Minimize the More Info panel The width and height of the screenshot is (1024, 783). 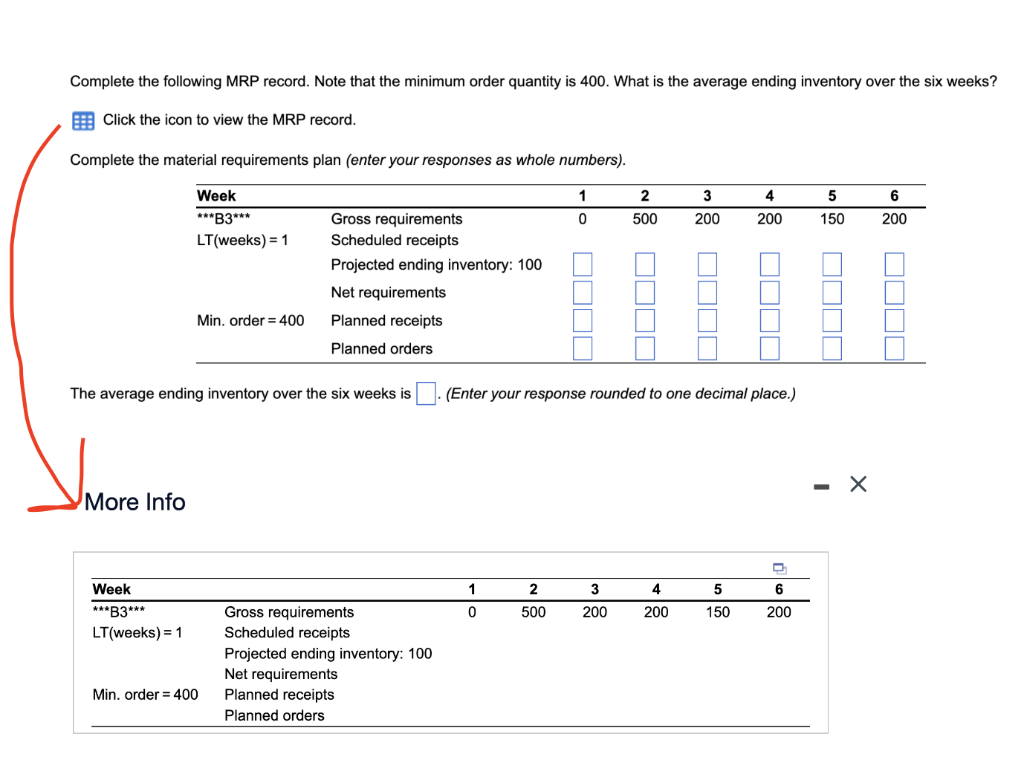tap(822, 485)
